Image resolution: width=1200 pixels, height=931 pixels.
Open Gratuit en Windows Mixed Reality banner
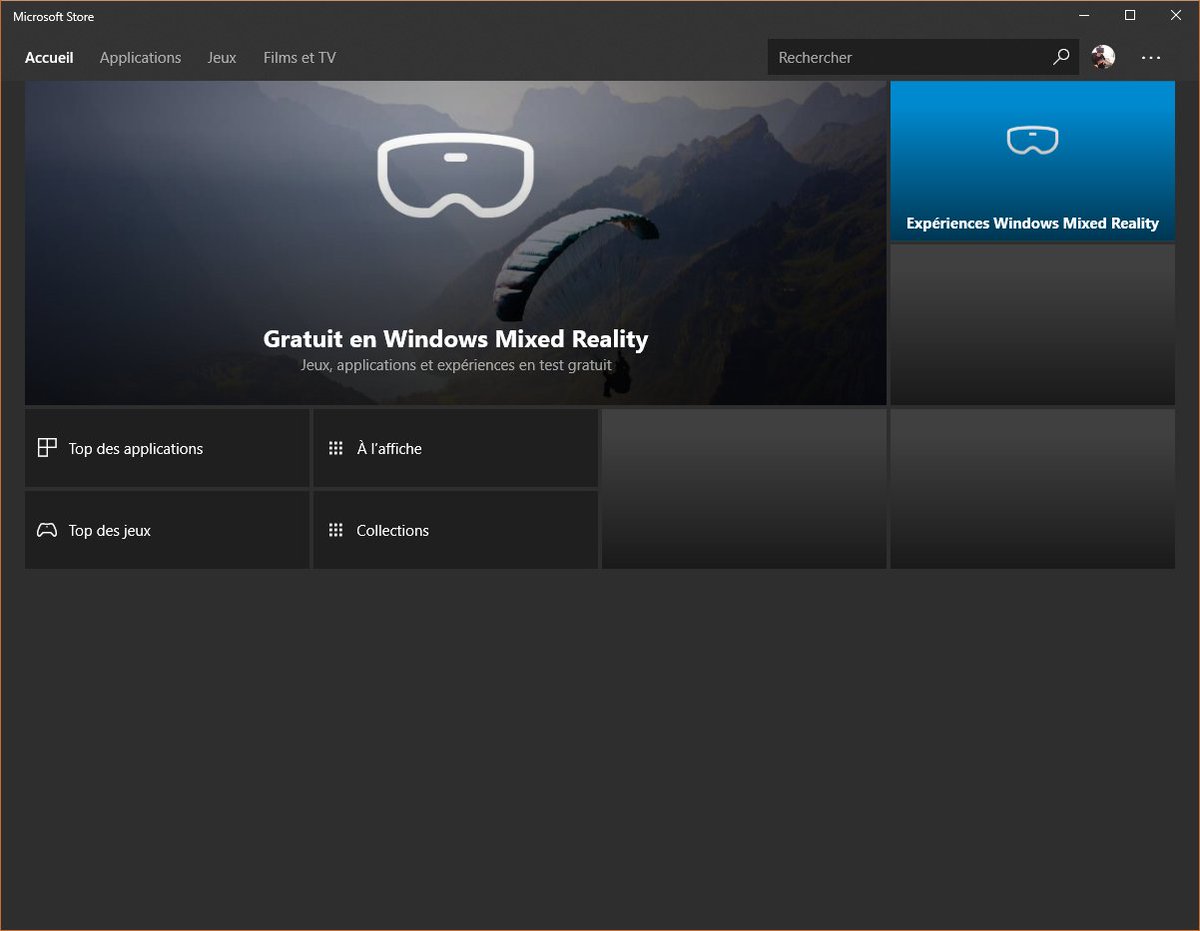(456, 243)
